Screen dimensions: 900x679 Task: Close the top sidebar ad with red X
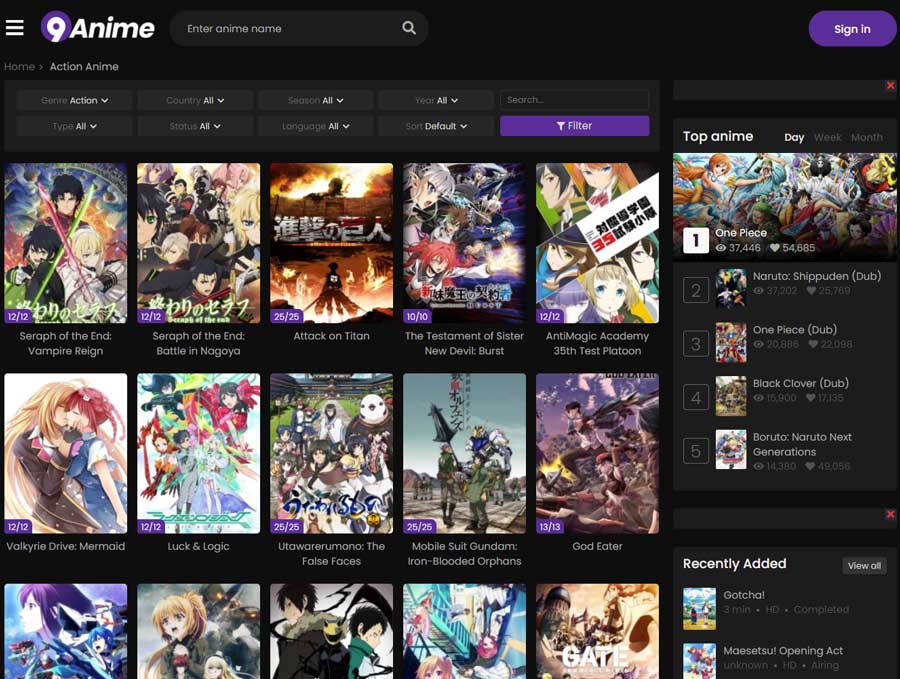(890, 86)
